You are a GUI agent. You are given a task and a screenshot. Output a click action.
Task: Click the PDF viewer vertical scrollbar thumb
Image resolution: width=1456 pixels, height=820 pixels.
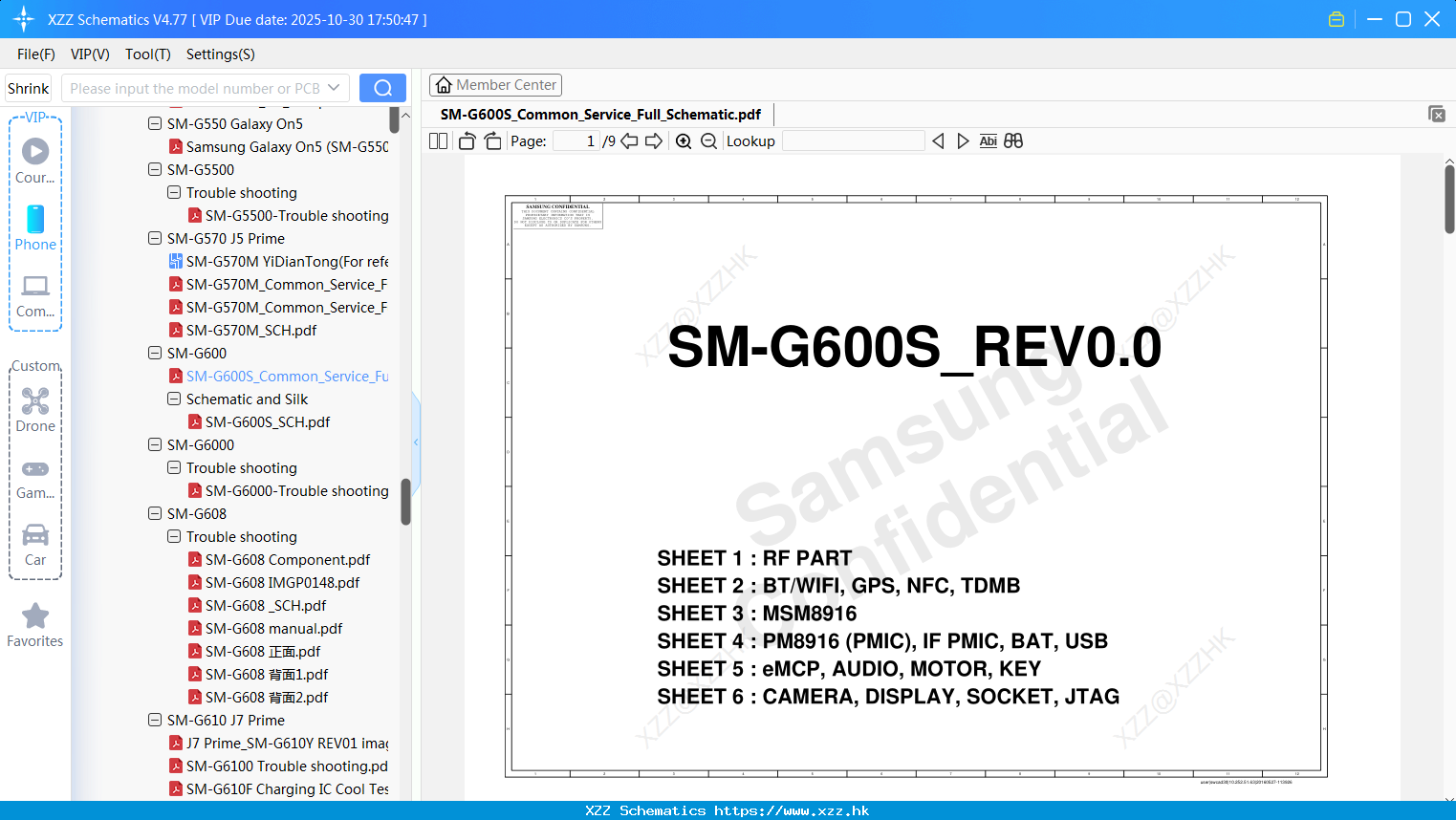(x=1449, y=199)
